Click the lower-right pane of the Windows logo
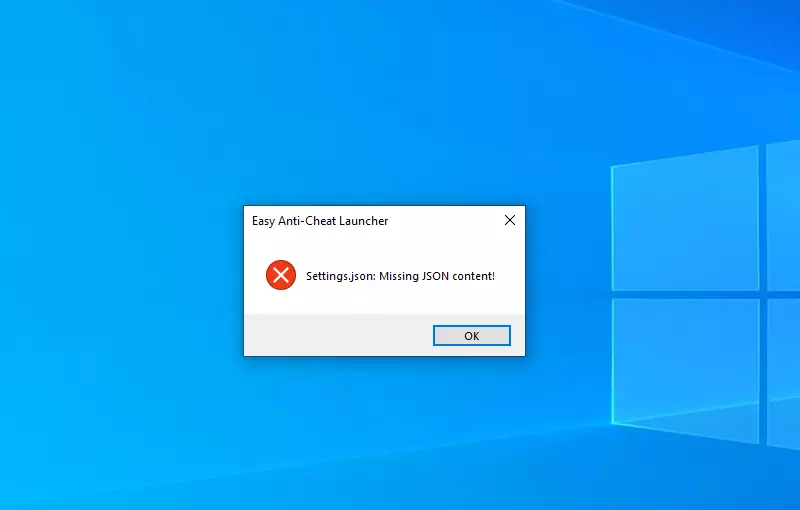 coord(784,375)
